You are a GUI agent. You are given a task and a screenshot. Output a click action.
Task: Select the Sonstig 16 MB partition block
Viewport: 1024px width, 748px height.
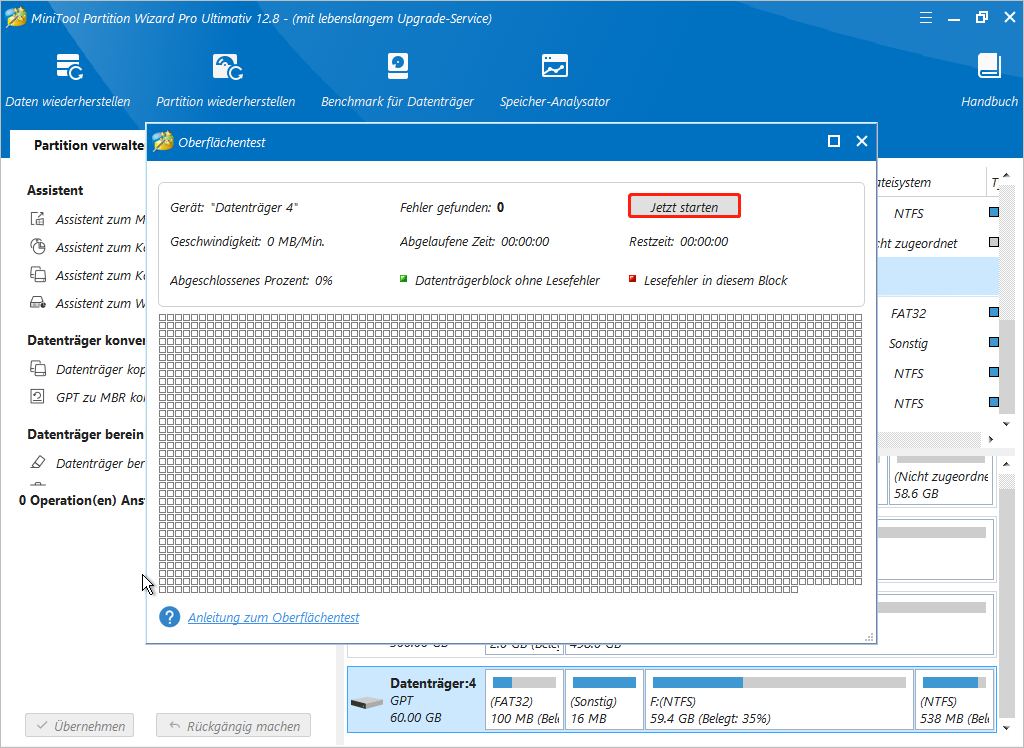tap(604, 699)
